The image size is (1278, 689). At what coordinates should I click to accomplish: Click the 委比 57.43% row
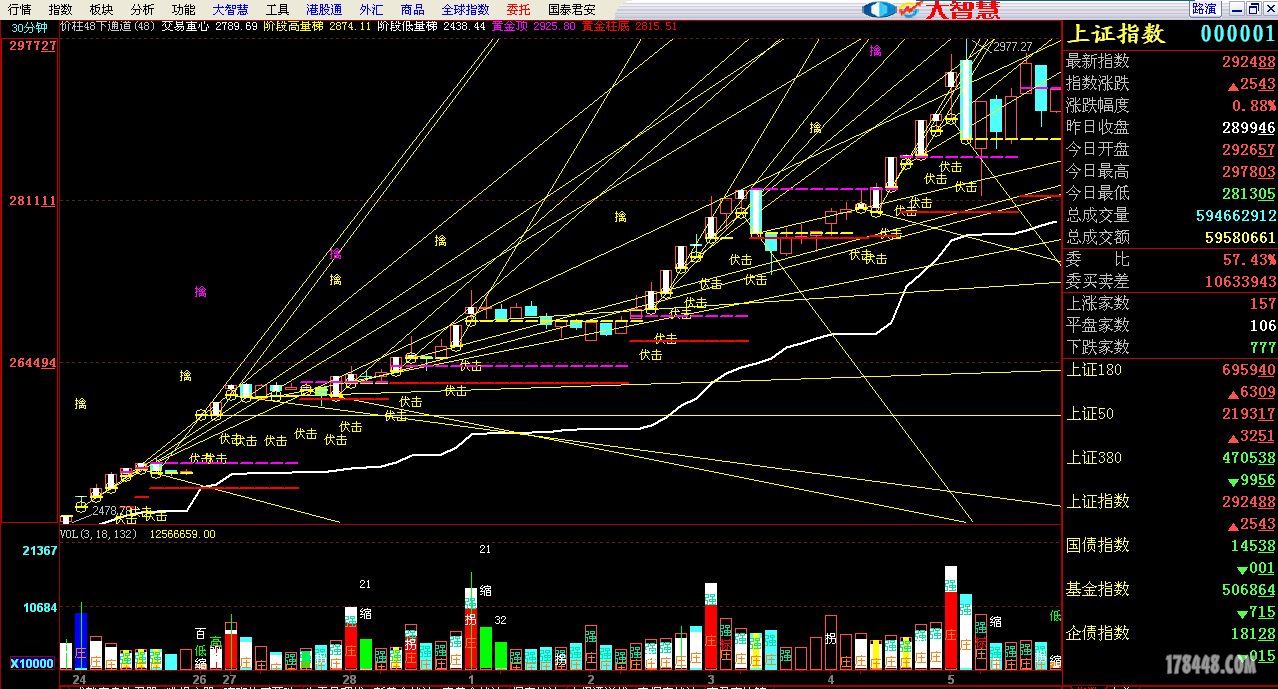click(1171, 259)
